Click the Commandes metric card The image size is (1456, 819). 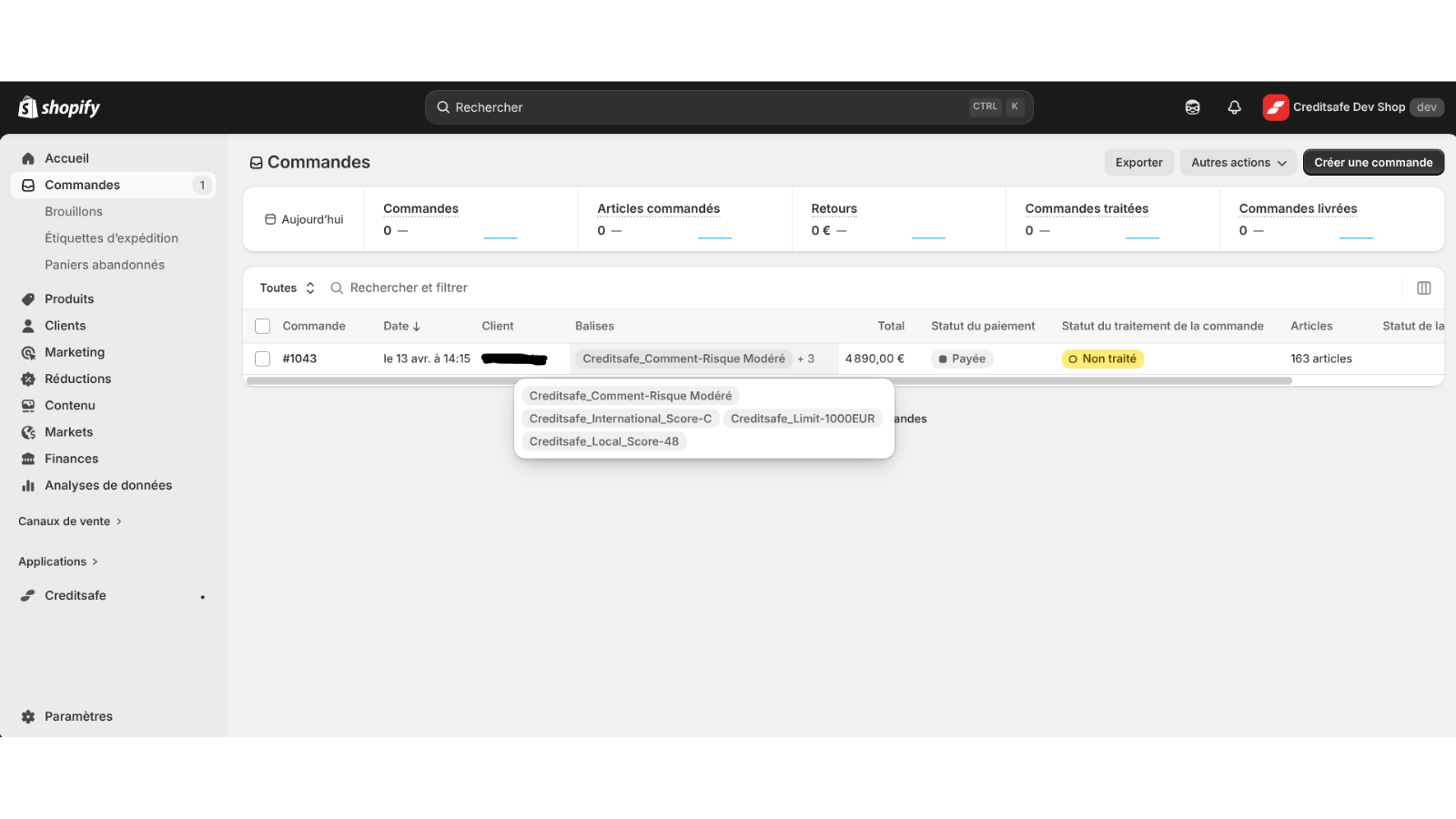[470, 219]
